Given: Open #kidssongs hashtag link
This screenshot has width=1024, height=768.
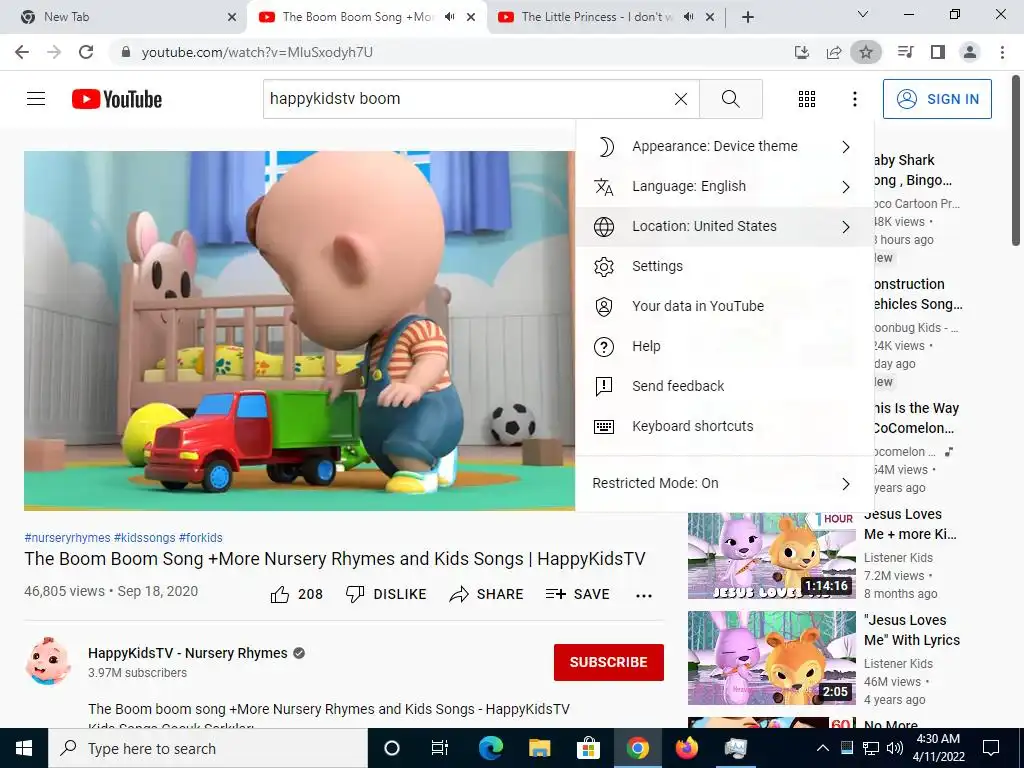Looking at the screenshot, I should point(145,537).
